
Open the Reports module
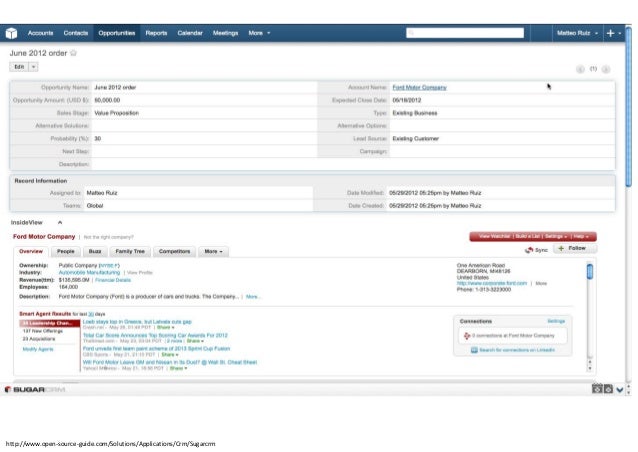pos(156,33)
